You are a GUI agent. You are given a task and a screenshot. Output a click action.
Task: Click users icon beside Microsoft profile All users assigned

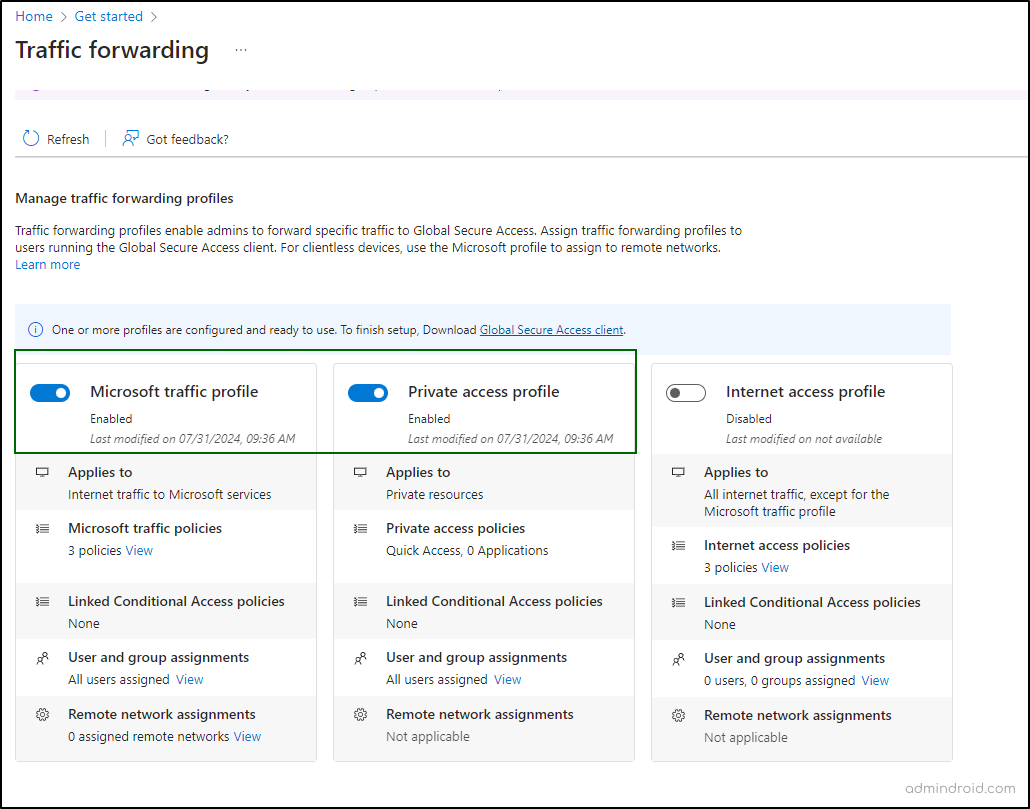click(x=42, y=658)
